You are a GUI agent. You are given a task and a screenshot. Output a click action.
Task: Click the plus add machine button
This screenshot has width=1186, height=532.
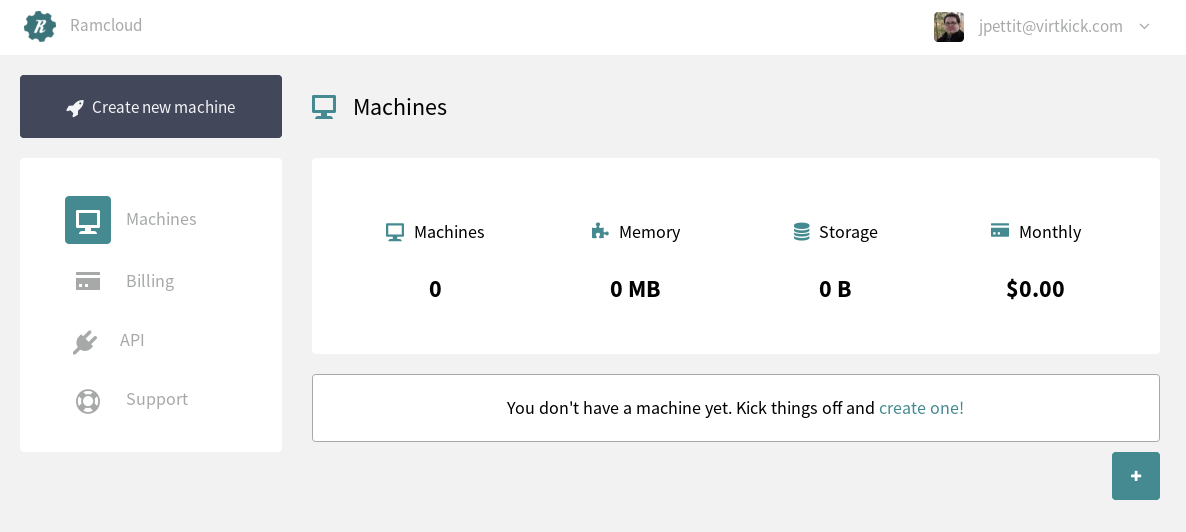[1135, 476]
